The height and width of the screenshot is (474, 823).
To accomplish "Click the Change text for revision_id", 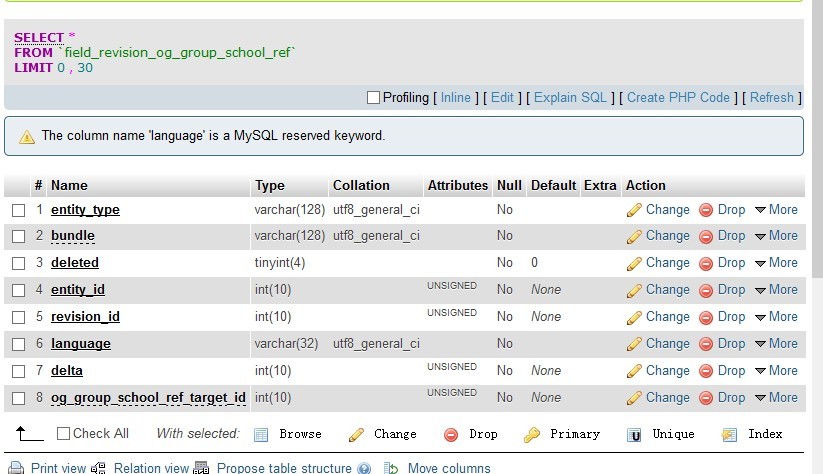I will (x=668, y=317).
